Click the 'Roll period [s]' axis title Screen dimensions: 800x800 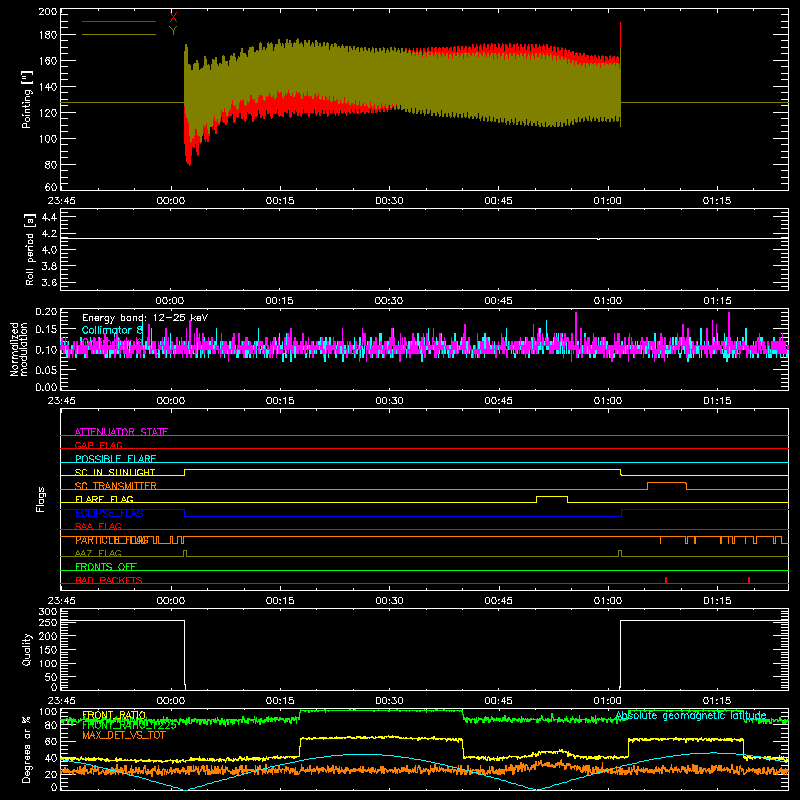(x=29, y=249)
